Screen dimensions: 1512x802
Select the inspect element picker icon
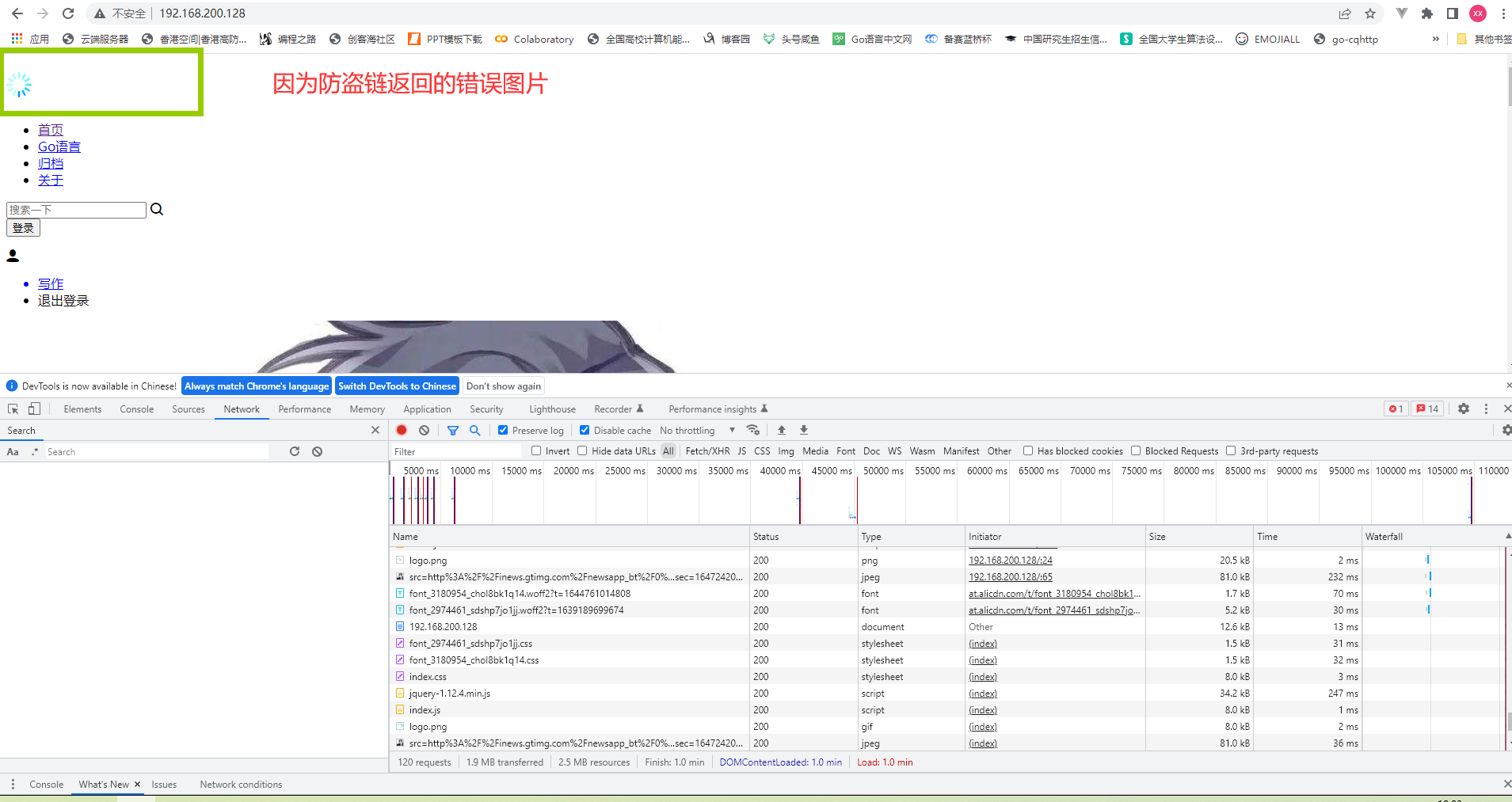pyautogui.click(x=13, y=409)
